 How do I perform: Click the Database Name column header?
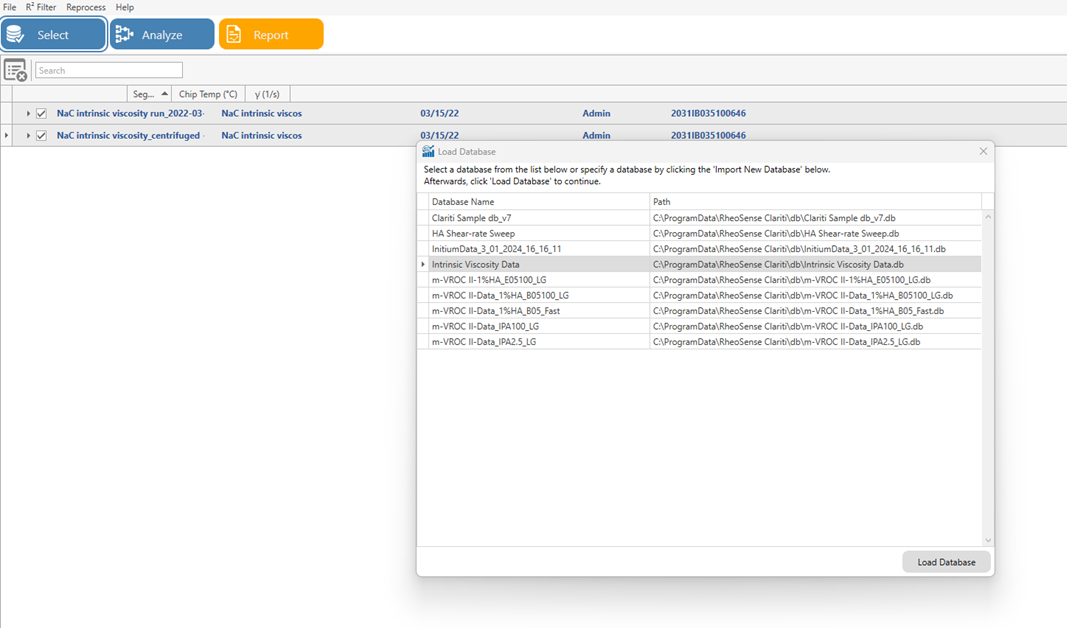point(538,201)
